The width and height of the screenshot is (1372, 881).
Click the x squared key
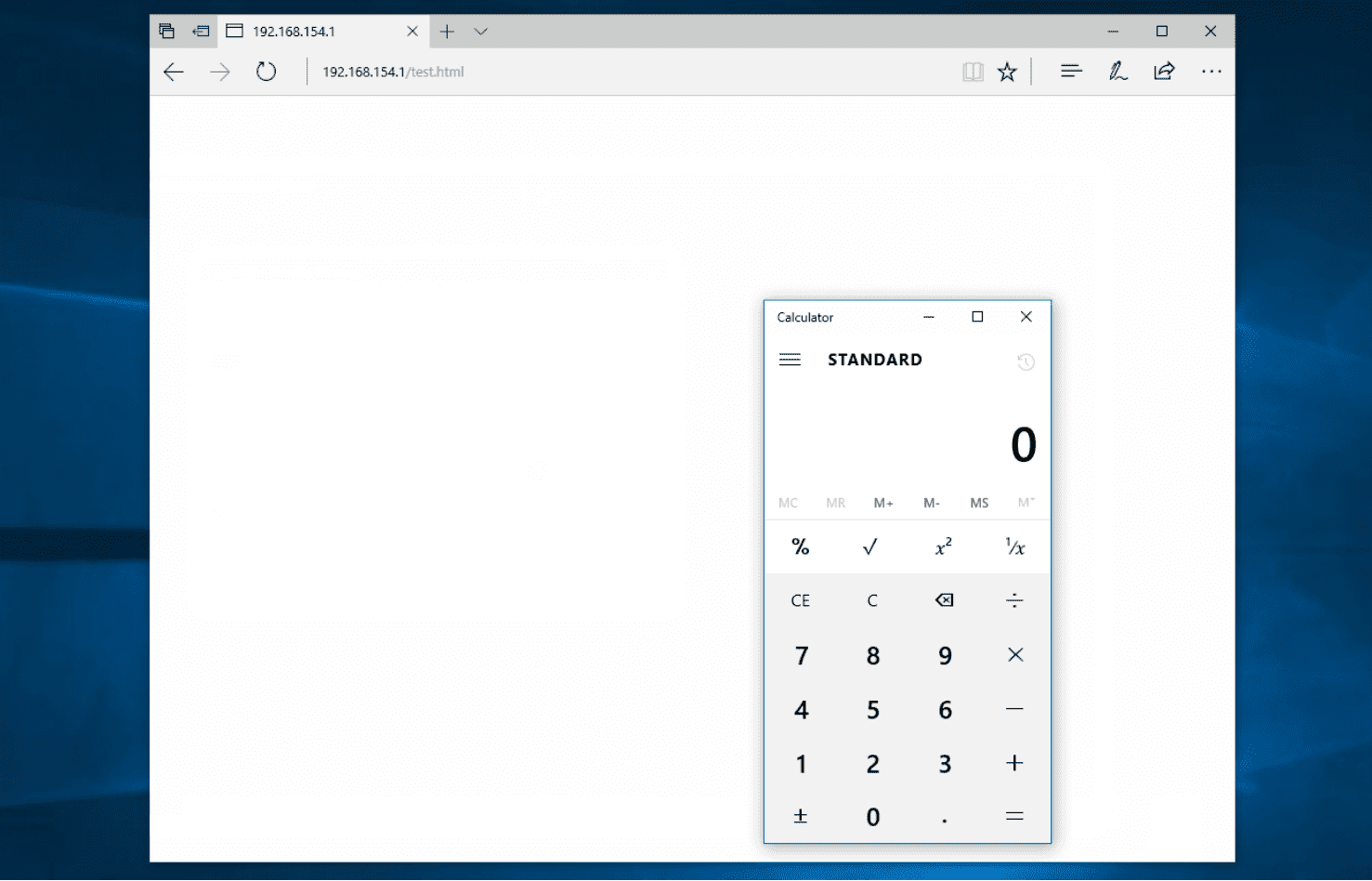pos(943,546)
